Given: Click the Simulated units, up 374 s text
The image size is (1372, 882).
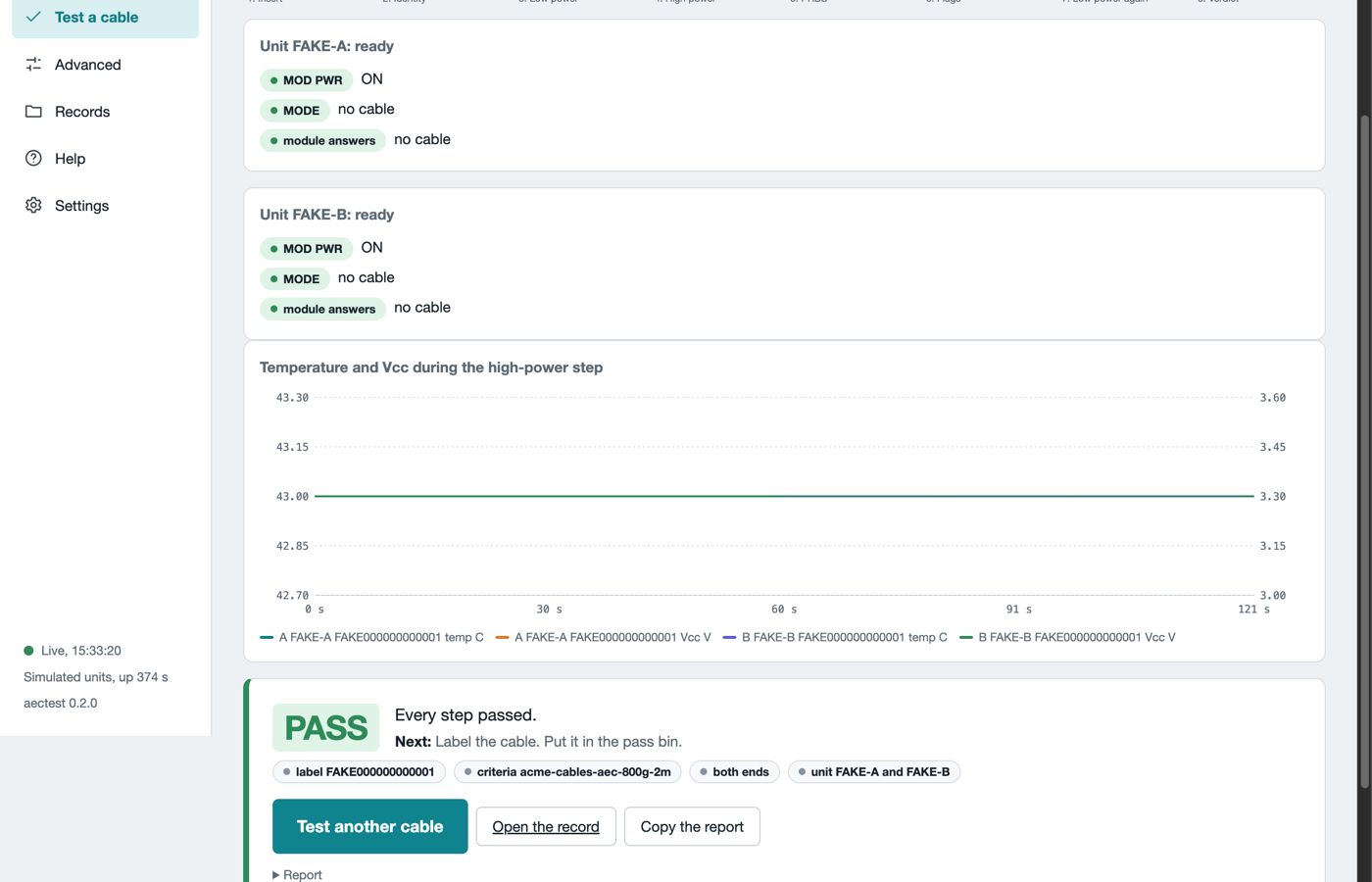Looking at the screenshot, I should (96, 677).
